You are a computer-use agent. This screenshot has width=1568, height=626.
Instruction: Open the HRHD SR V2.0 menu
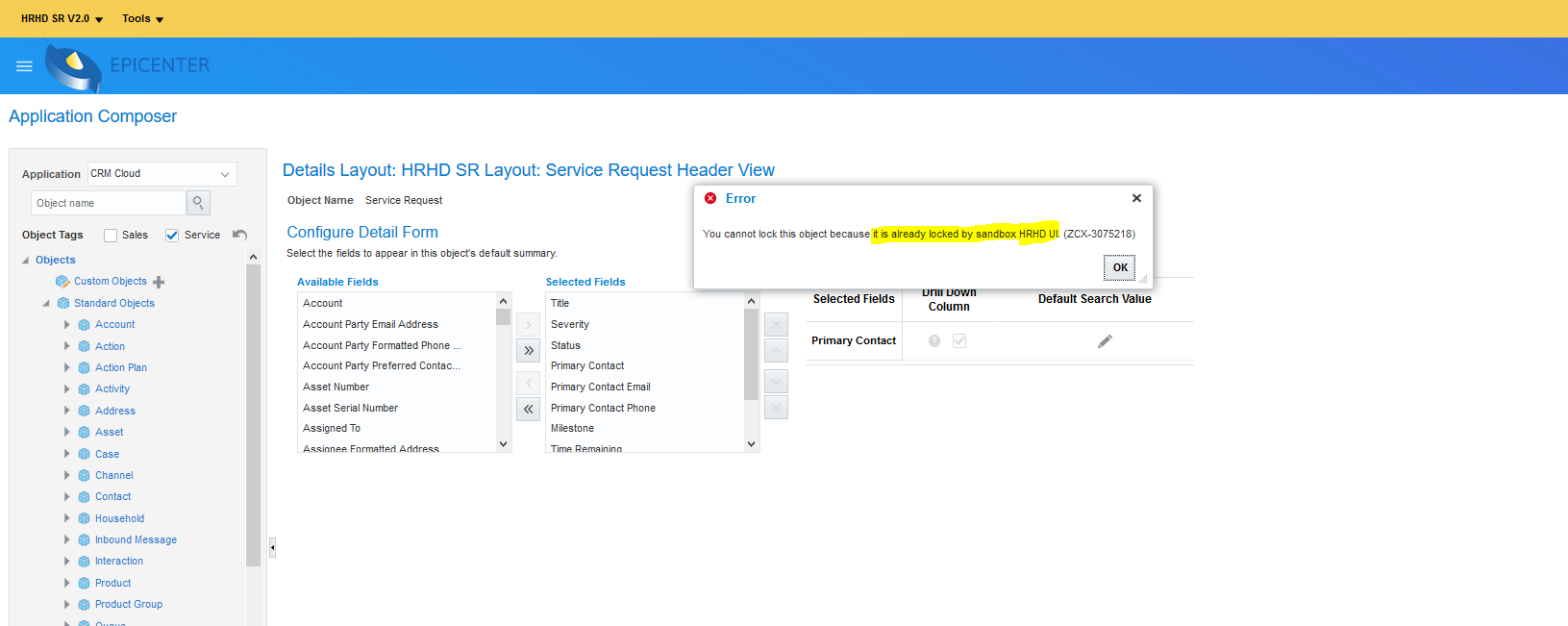pyautogui.click(x=62, y=18)
